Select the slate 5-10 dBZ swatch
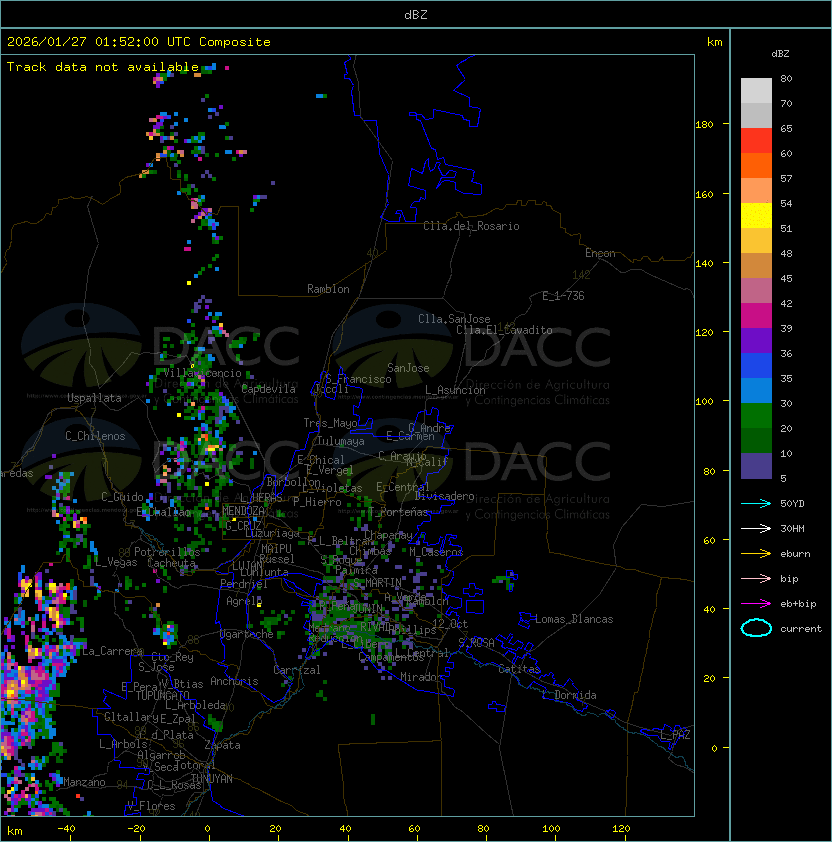This screenshot has width=832, height=842. pos(756,466)
